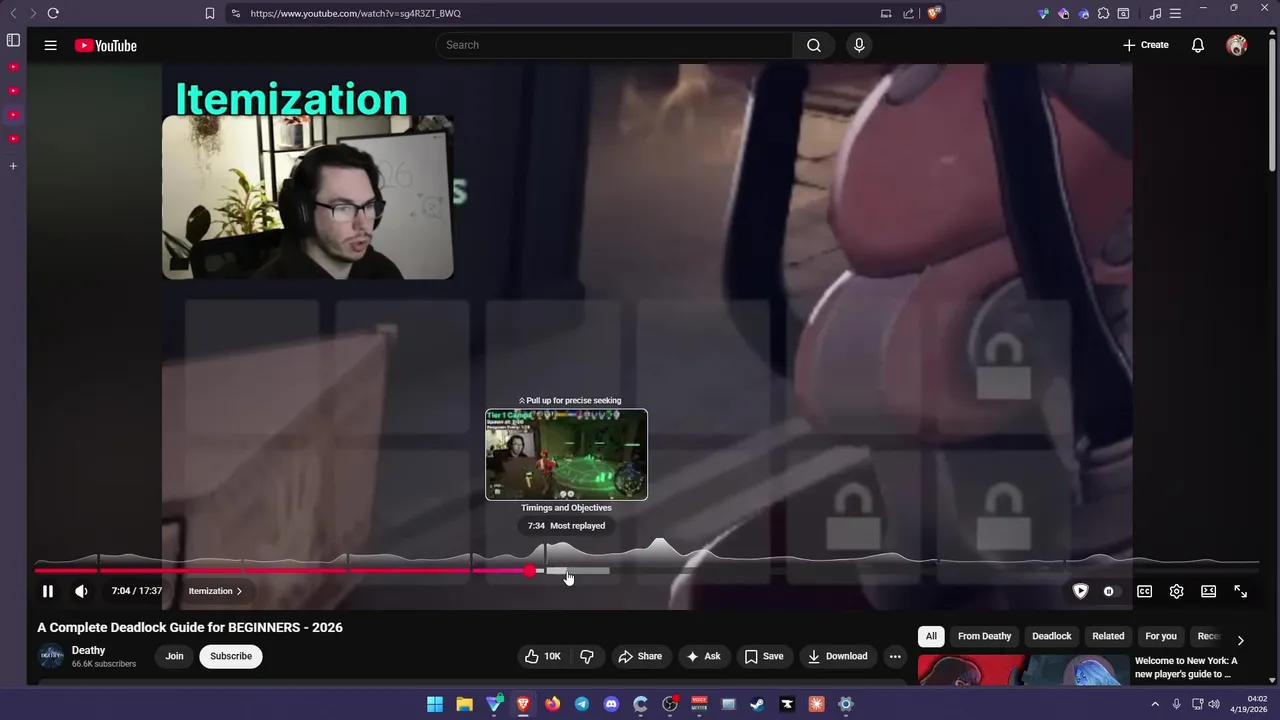Toggle the vertical tabs sidebar panel
The width and height of the screenshot is (1280, 720).
(13, 40)
